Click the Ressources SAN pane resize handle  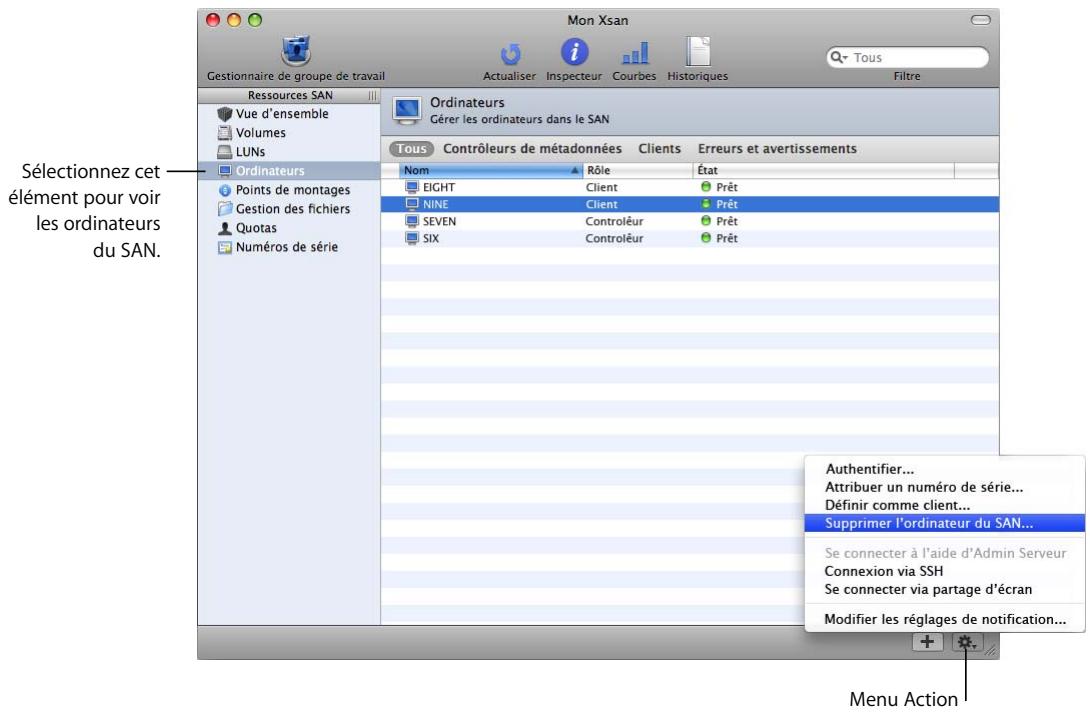tap(372, 95)
